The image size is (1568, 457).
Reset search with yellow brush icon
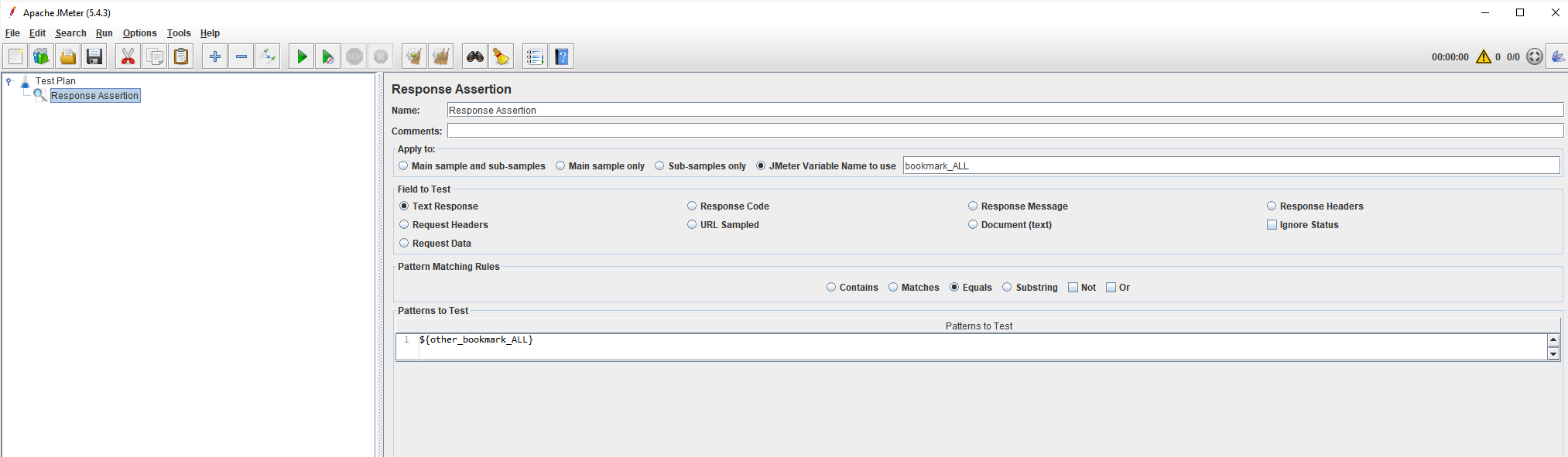pos(502,56)
